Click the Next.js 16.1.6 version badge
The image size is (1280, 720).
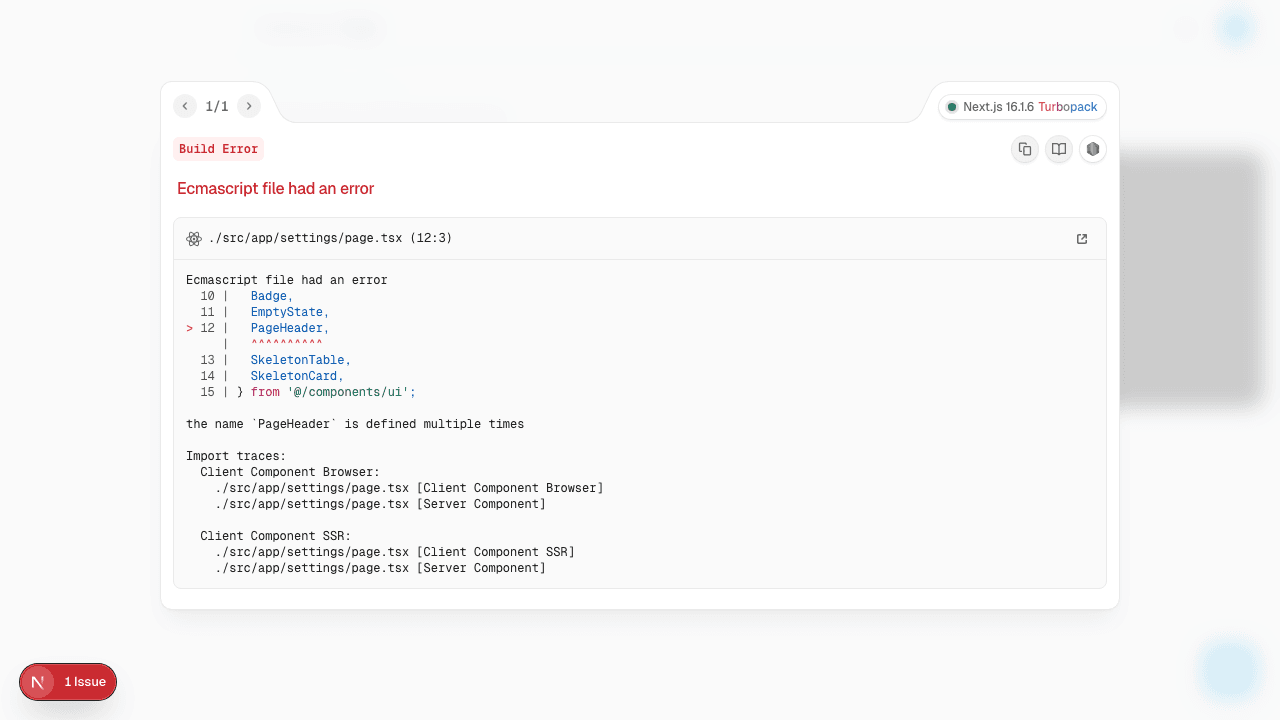click(997, 107)
